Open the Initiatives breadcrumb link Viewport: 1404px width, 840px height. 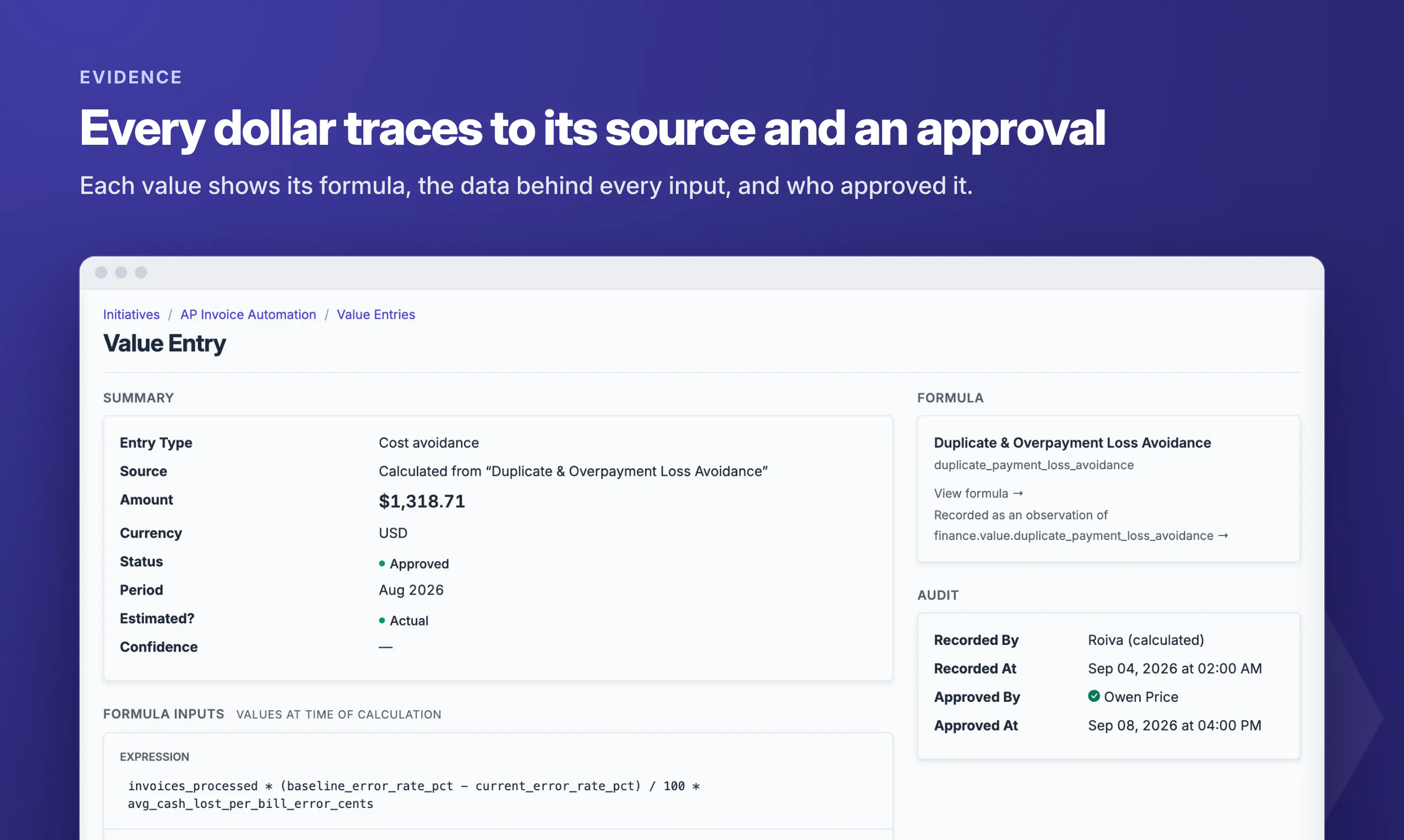click(132, 314)
